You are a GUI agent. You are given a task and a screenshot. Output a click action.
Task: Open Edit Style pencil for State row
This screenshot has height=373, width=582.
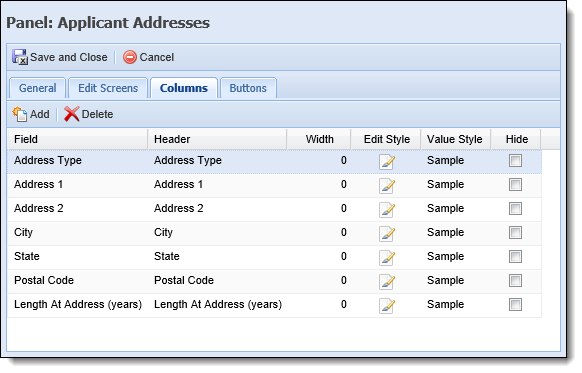387,258
